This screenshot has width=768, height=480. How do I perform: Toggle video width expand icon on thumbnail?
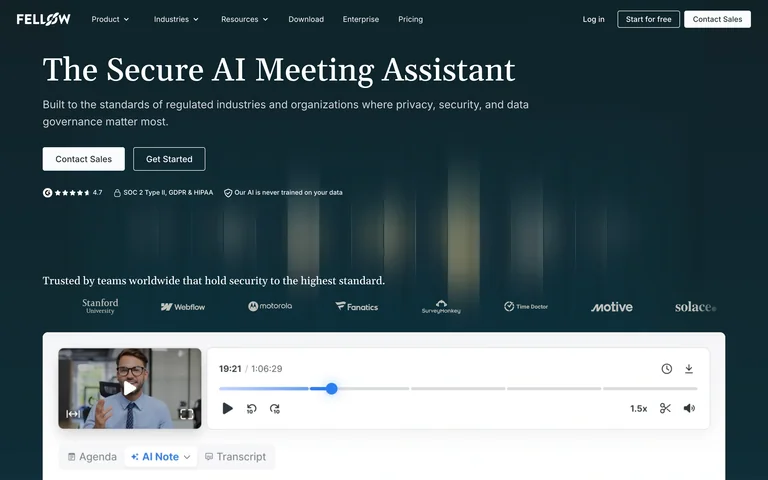[73, 414]
